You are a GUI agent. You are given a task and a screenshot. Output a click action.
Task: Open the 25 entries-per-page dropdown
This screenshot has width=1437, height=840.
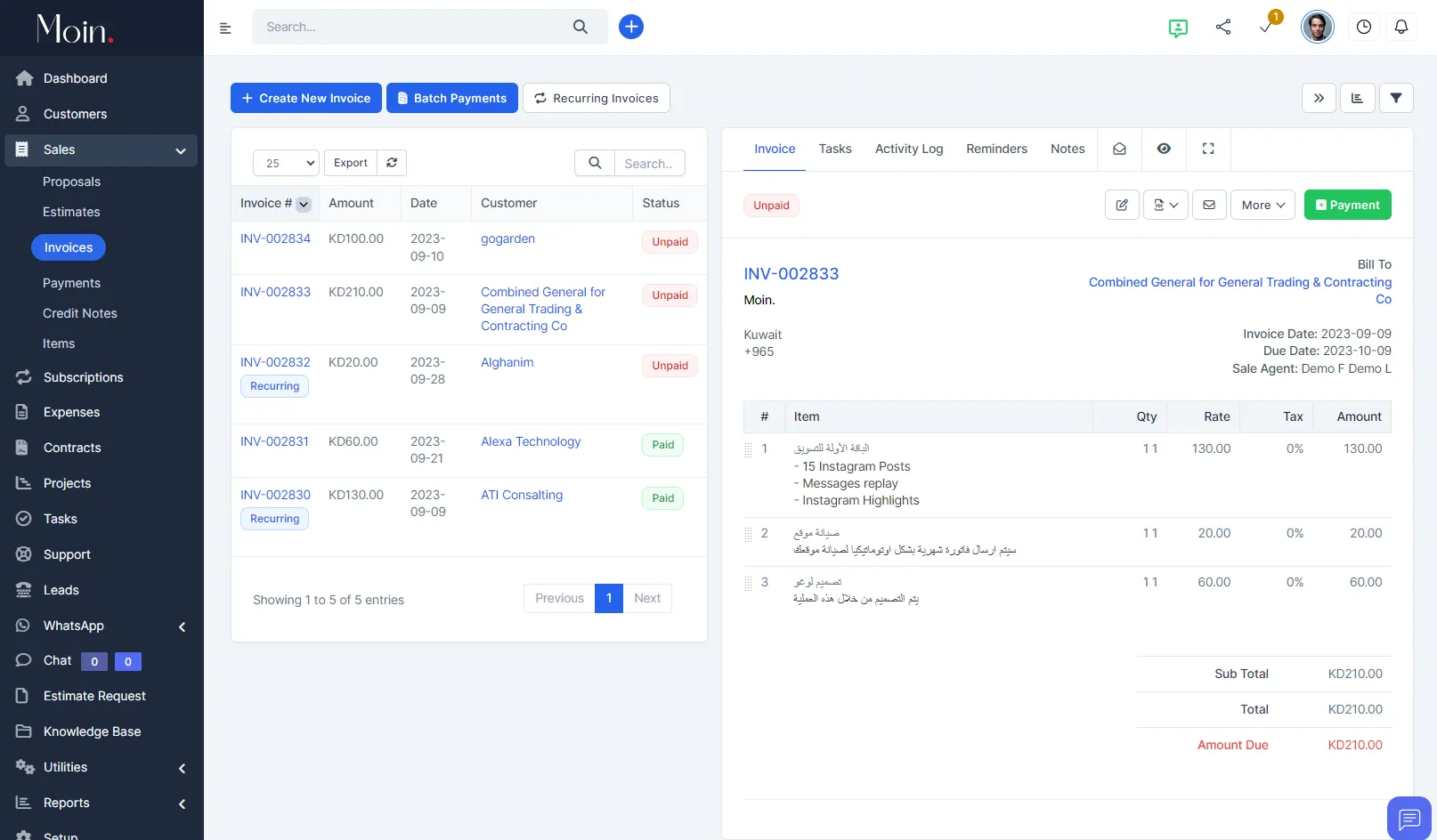286,163
